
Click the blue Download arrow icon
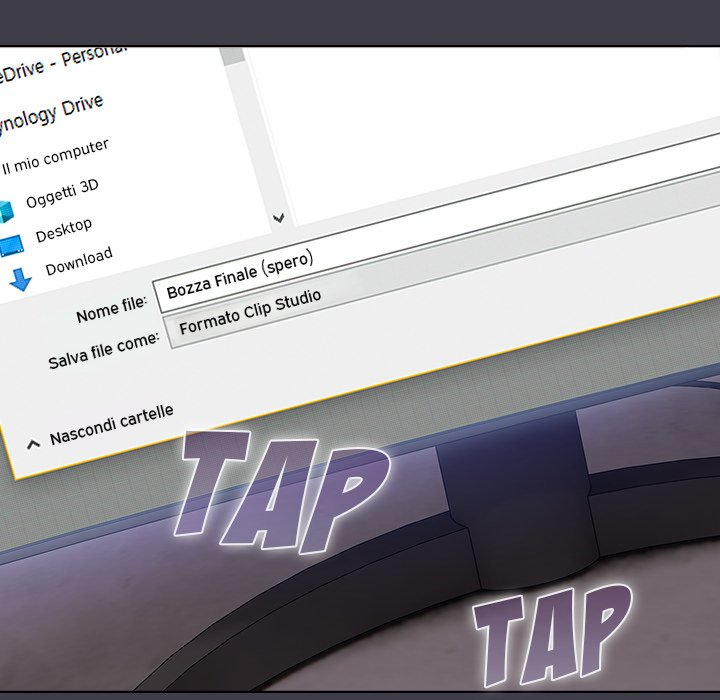20,279
